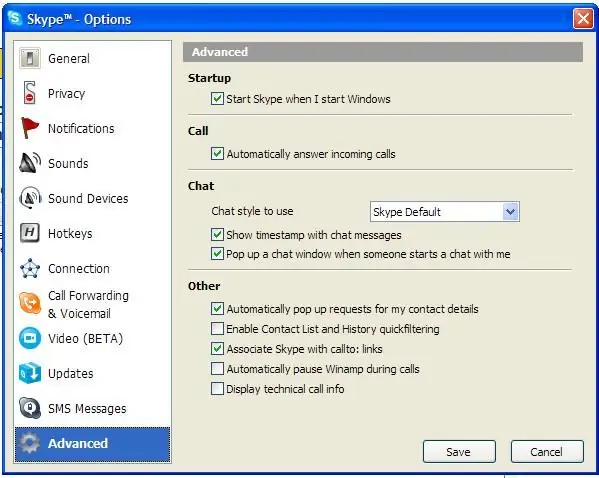Click the Hotkeys H key icon
The width and height of the screenshot is (599, 478).
click(30, 232)
